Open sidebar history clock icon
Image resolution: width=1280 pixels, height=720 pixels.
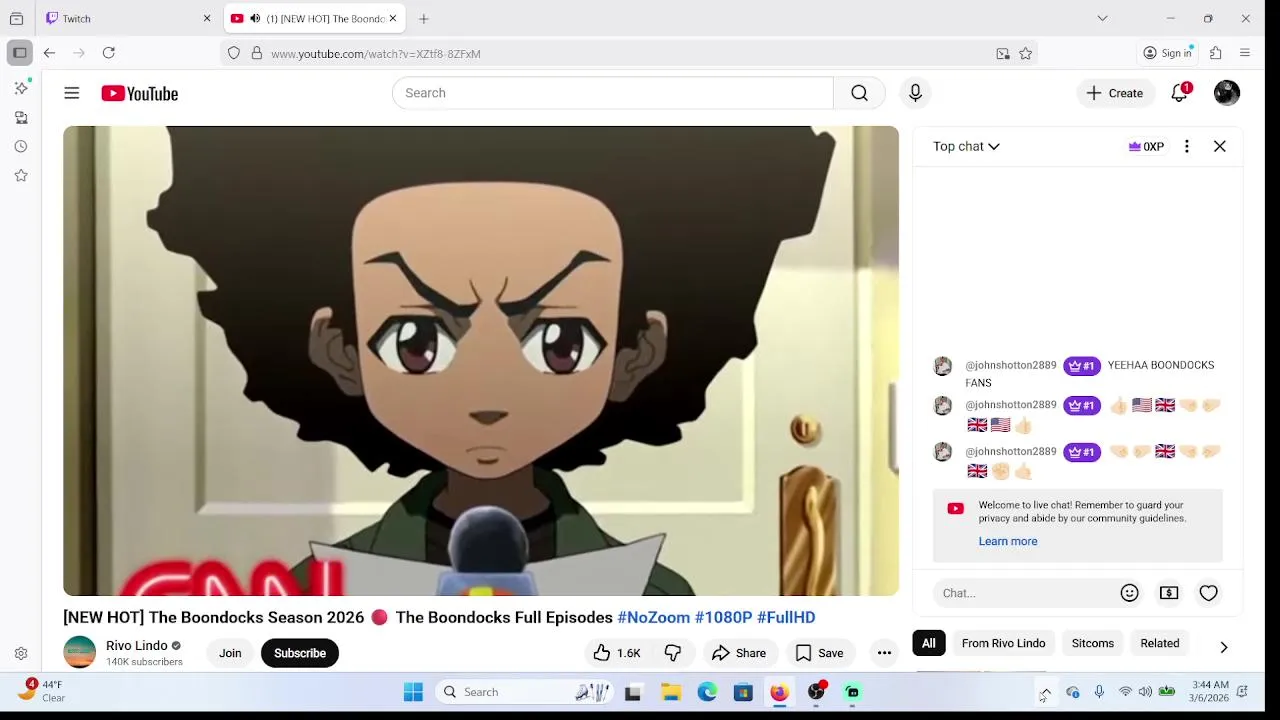21,147
